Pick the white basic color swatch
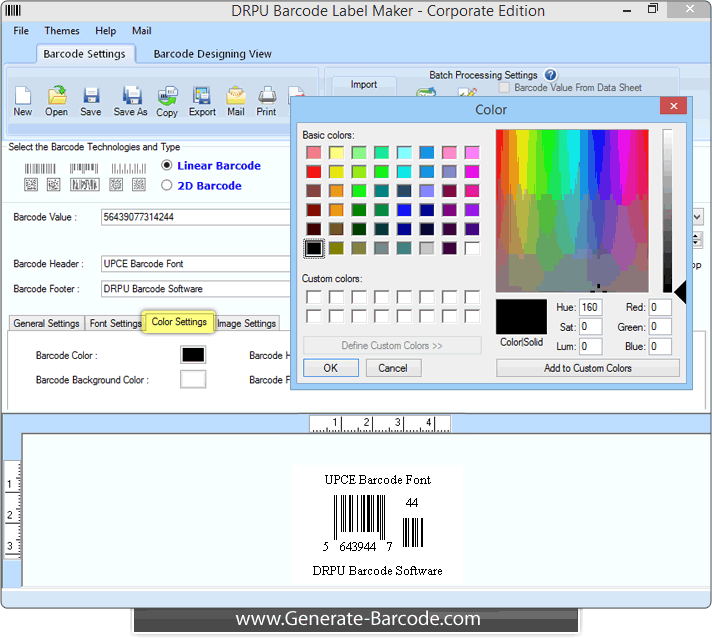 tap(472, 248)
